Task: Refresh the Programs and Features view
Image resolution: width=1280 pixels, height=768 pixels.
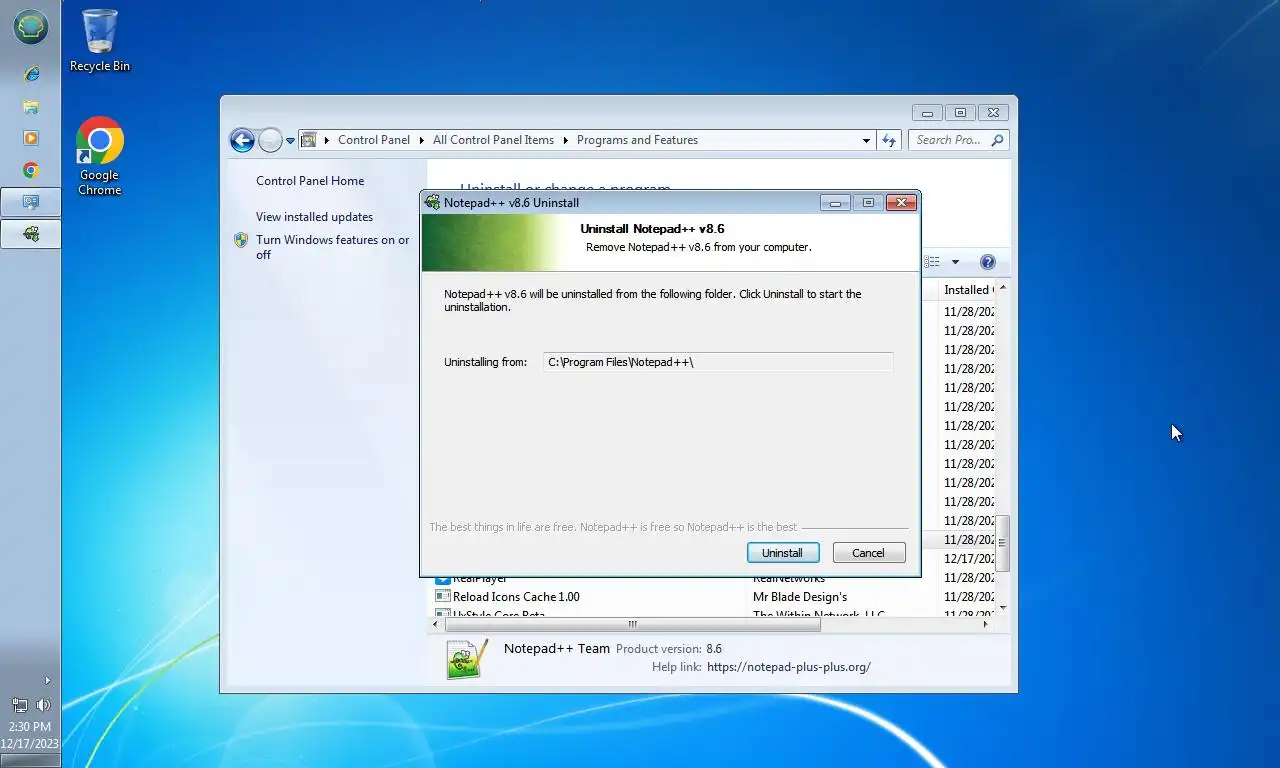Action: tap(889, 141)
